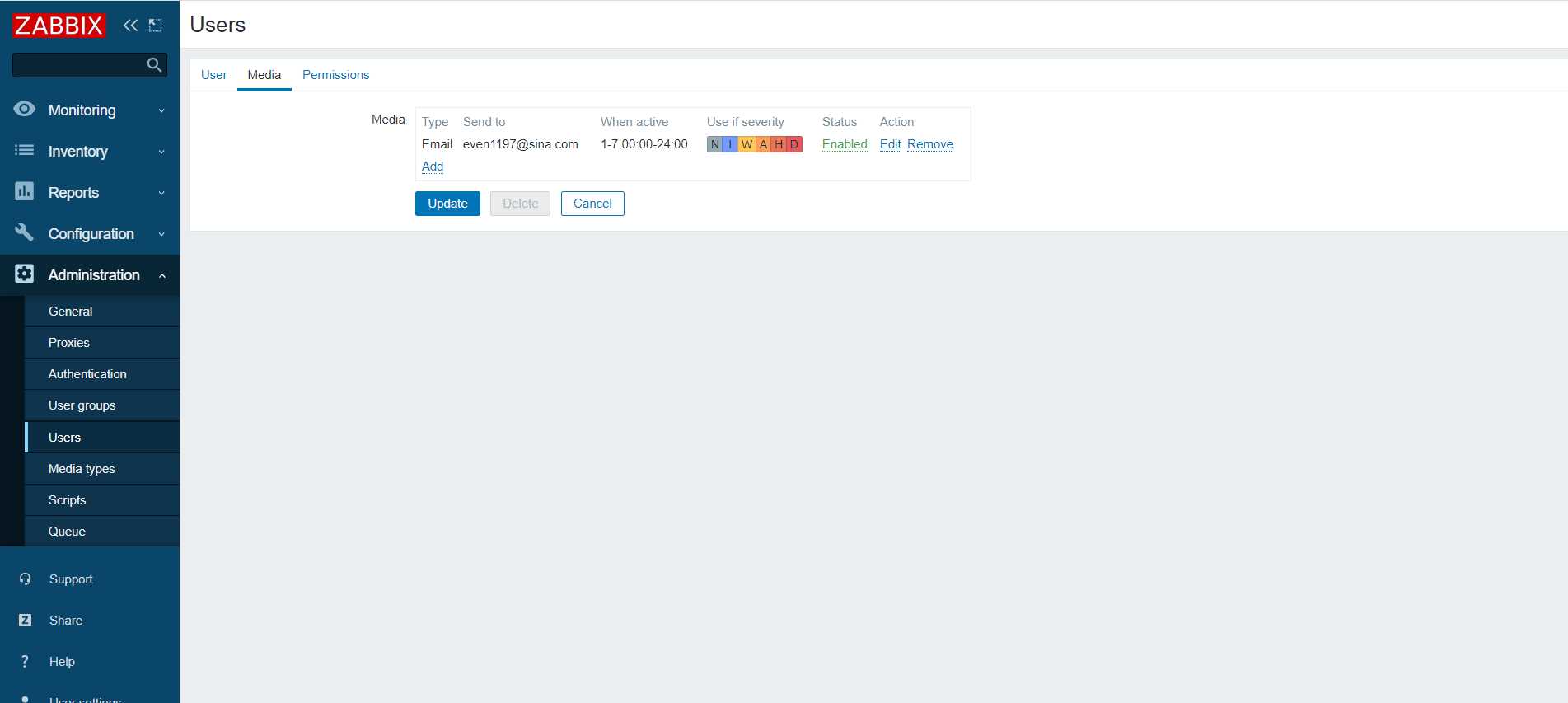Image resolution: width=1568 pixels, height=703 pixels.
Task: Click the even1197@sina.com address
Action: [x=521, y=144]
